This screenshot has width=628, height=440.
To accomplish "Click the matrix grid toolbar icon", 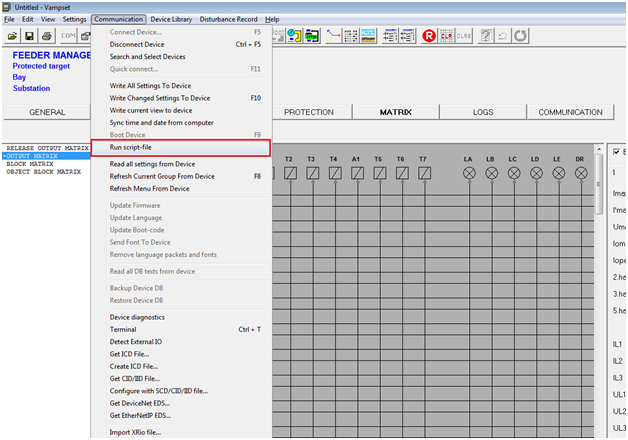I will click(351, 36).
